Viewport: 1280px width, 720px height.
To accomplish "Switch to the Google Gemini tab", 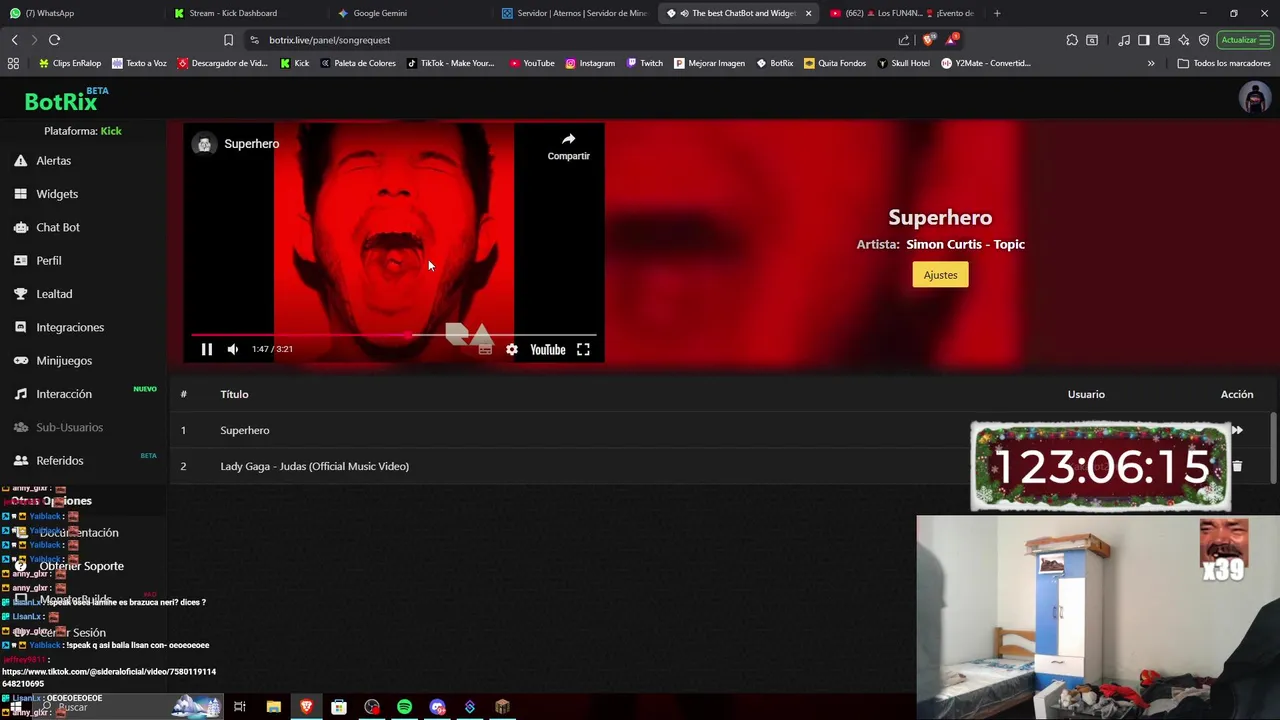I will pyautogui.click(x=407, y=13).
